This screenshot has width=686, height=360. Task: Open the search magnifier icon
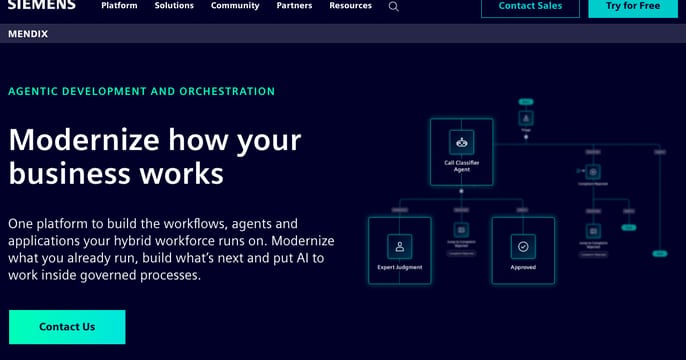393,7
